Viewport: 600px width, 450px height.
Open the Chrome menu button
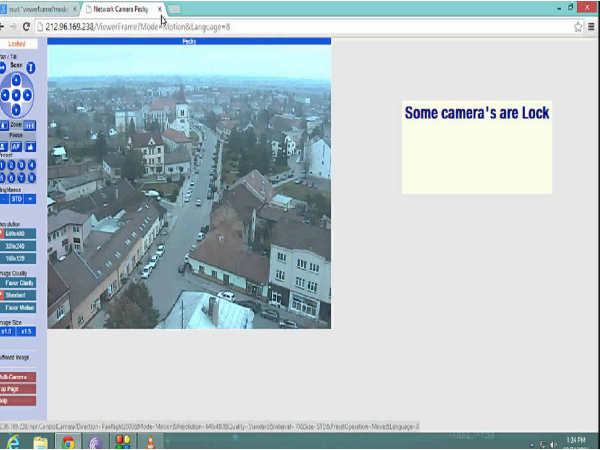pos(591,27)
